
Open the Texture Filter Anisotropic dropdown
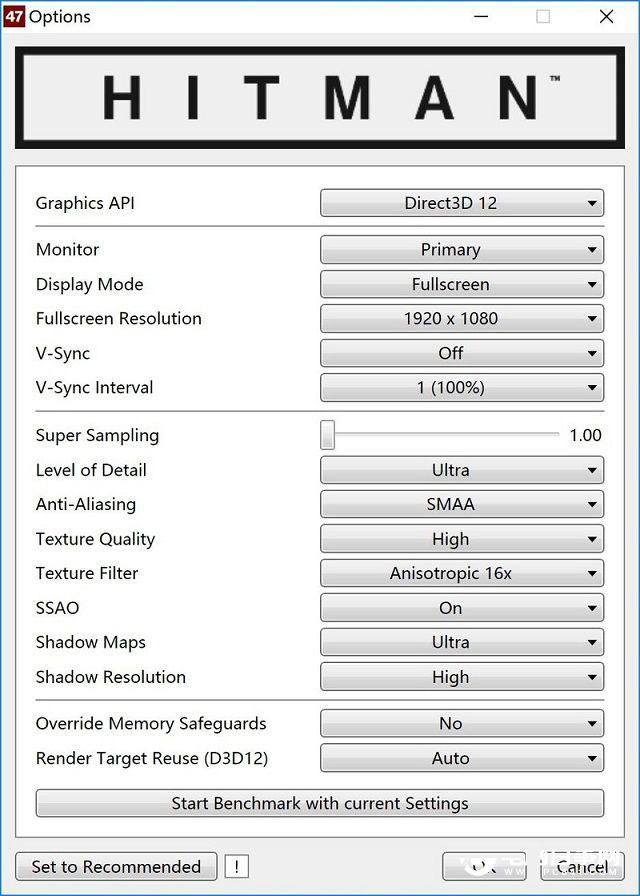pos(462,573)
